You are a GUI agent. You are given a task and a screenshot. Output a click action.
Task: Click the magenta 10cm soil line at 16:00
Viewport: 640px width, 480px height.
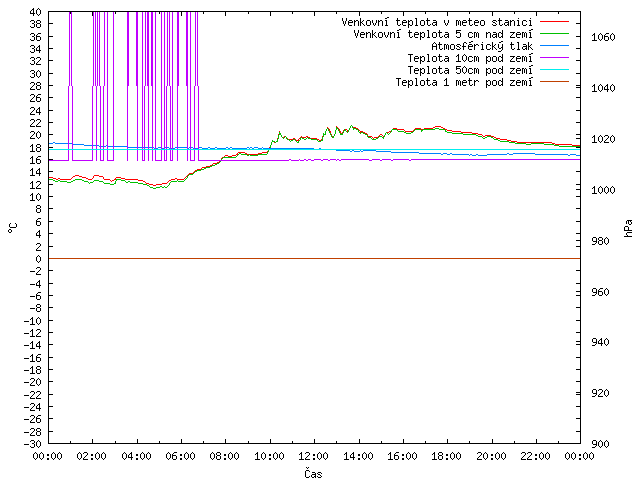[403, 160]
